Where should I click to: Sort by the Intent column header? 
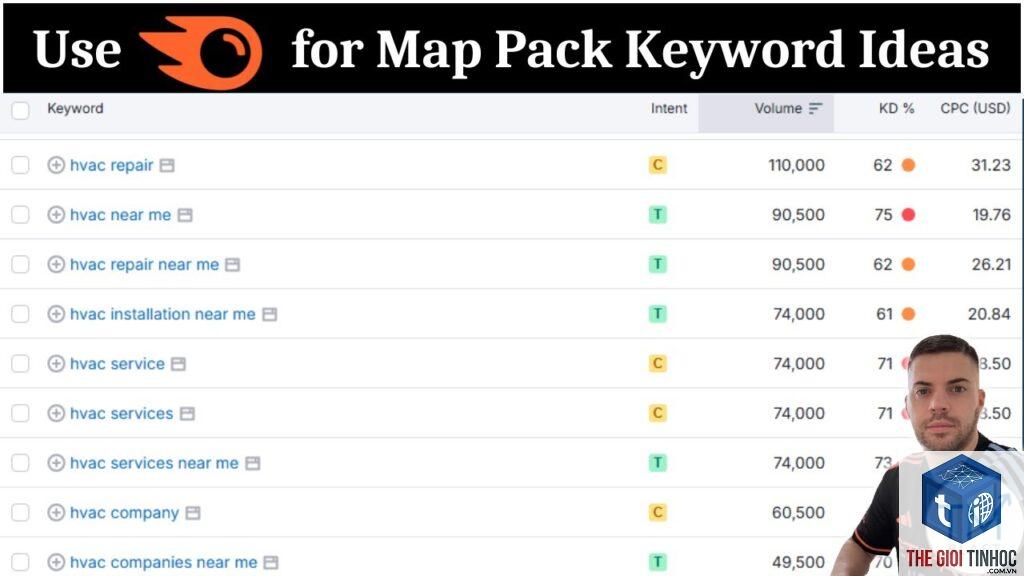coord(669,108)
